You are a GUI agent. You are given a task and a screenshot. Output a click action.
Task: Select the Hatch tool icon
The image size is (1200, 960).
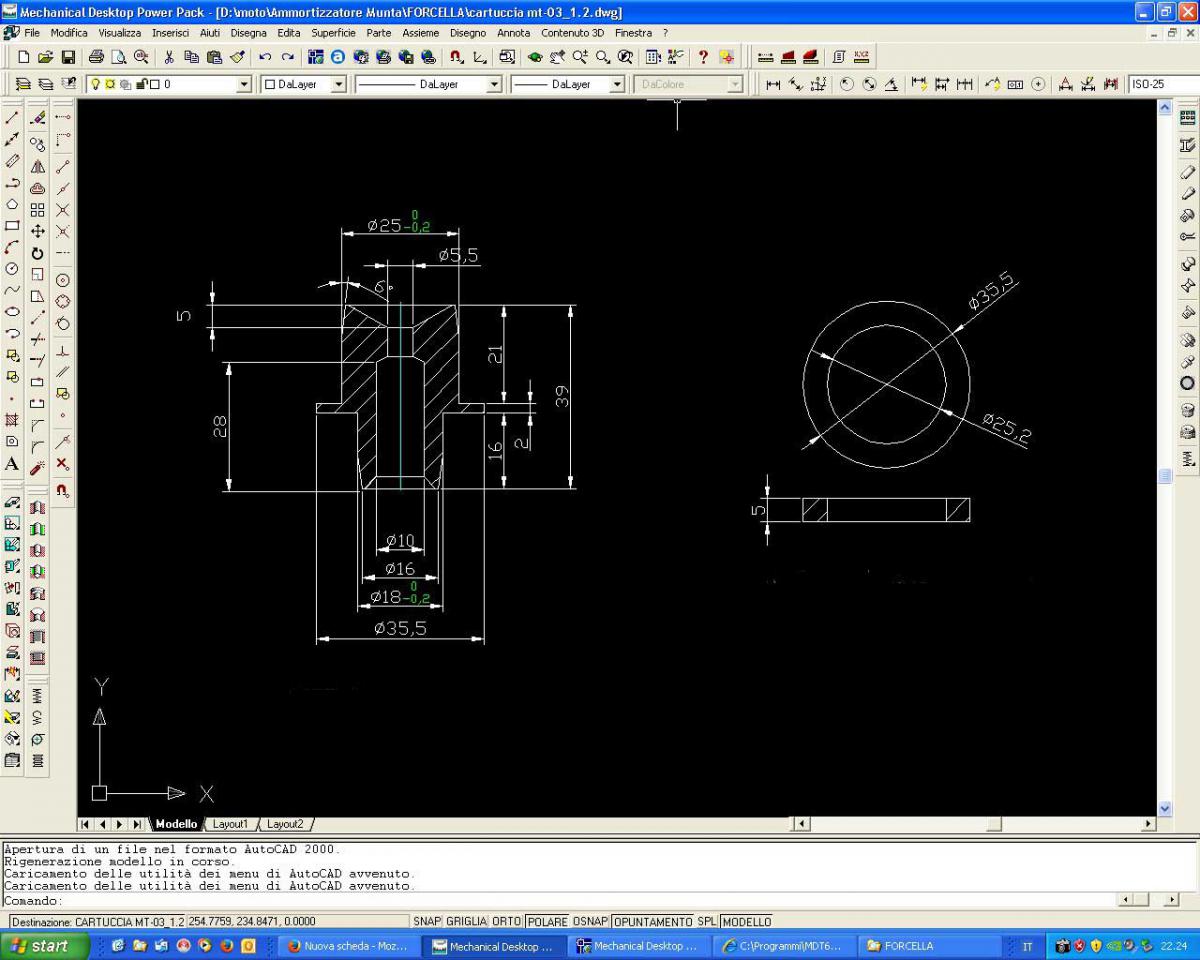pos(12,420)
